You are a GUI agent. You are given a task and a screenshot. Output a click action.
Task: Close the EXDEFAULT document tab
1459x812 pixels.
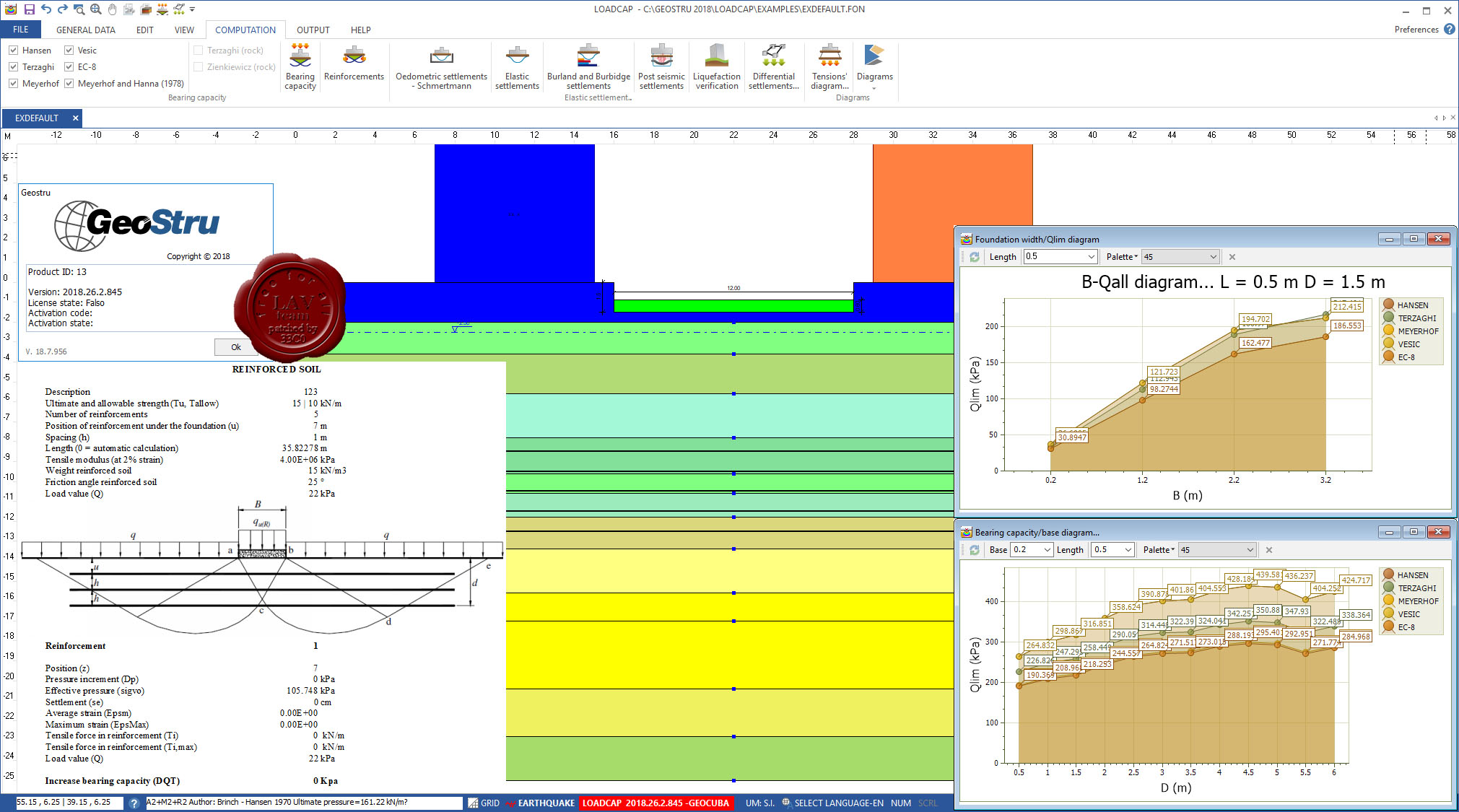pos(75,118)
